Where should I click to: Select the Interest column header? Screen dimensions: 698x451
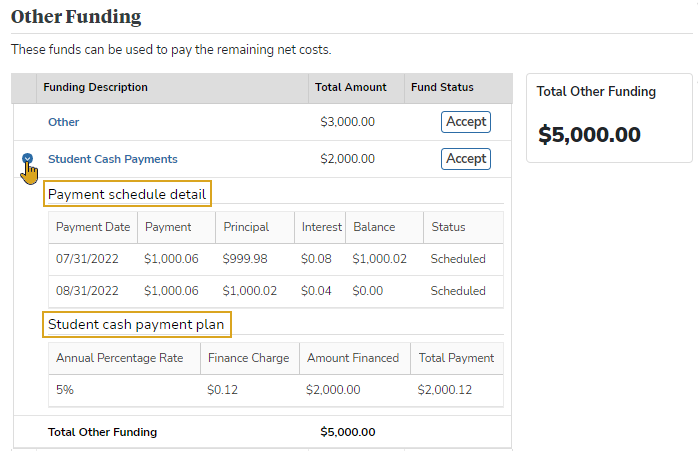point(322,227)
